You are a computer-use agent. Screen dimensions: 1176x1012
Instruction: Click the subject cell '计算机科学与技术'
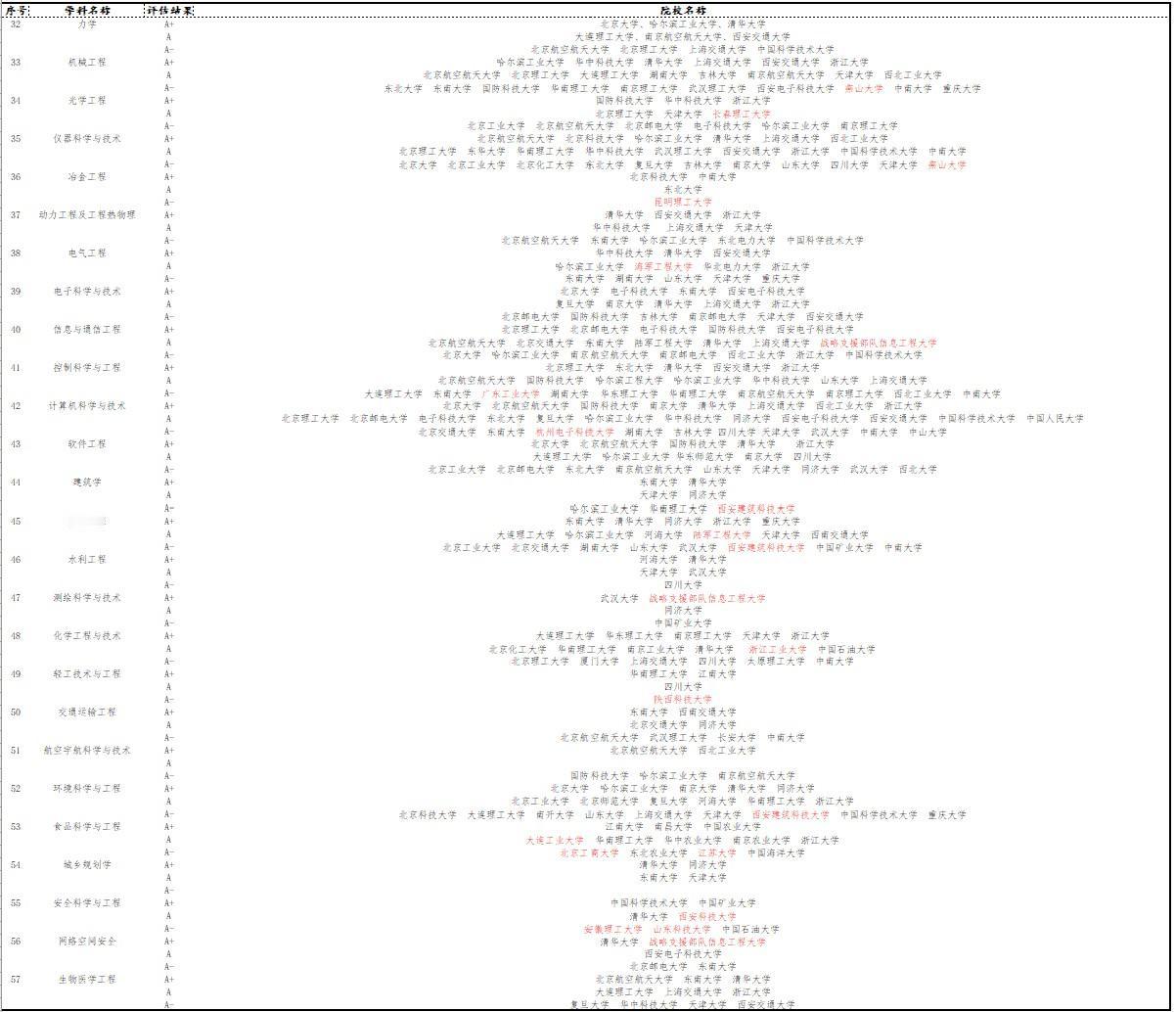pos(87,405)
